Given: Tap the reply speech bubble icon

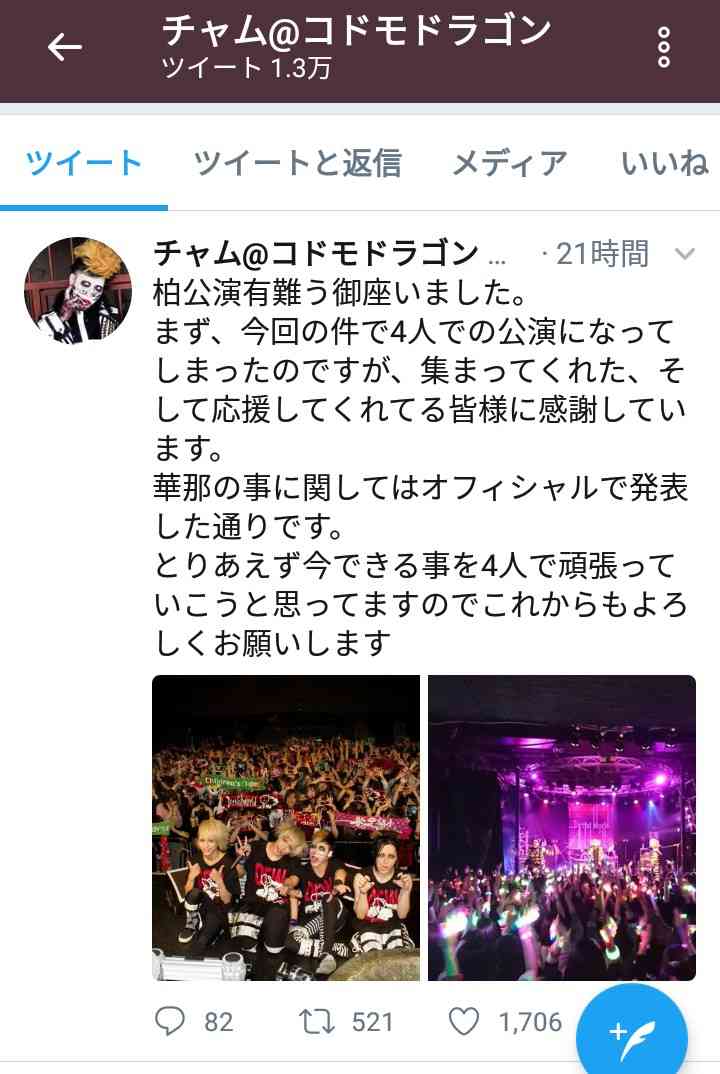Looking at the screenshot, I should pos(169,1021).
